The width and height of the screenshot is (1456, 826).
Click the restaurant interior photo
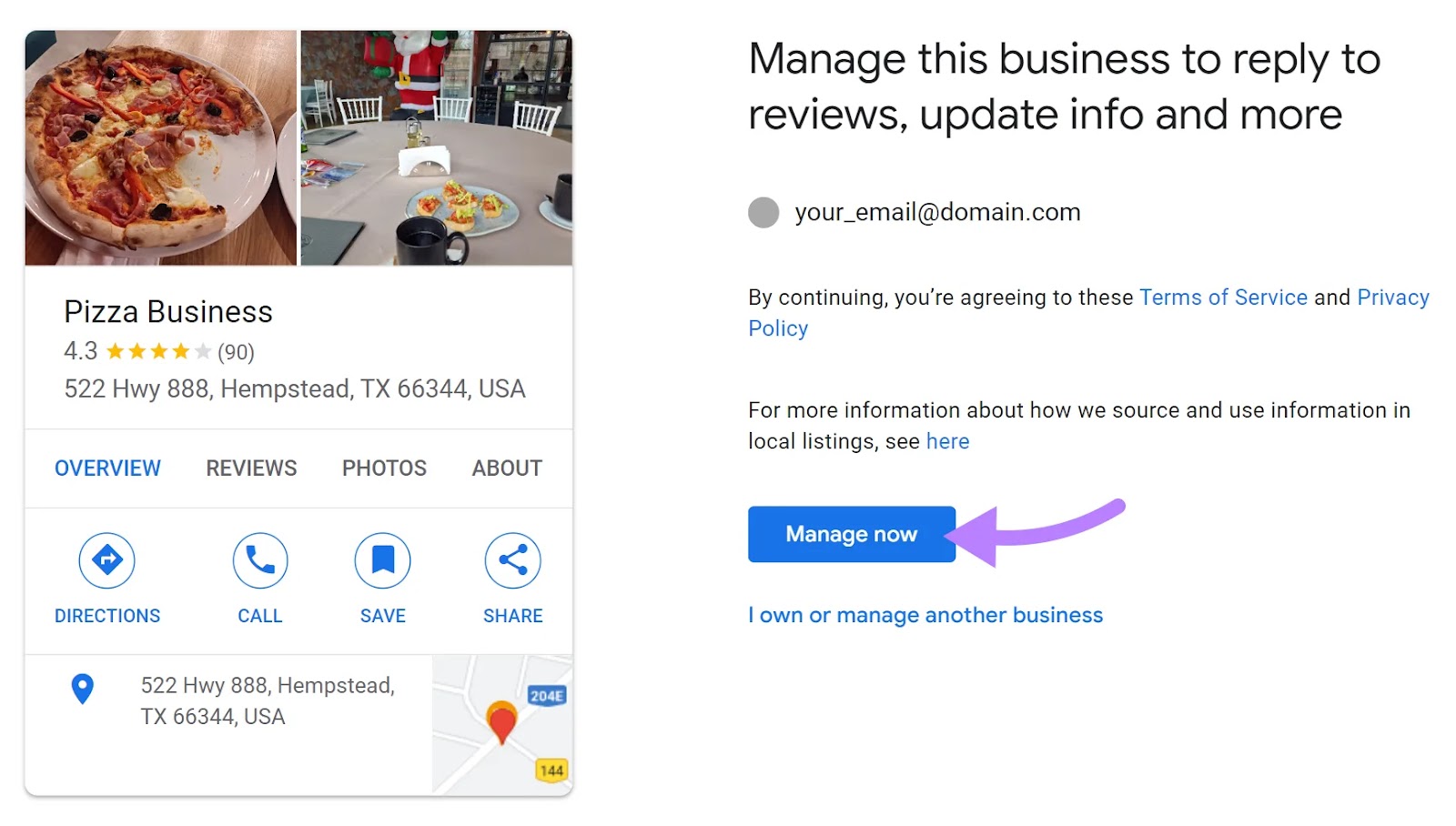click(437, 146)
